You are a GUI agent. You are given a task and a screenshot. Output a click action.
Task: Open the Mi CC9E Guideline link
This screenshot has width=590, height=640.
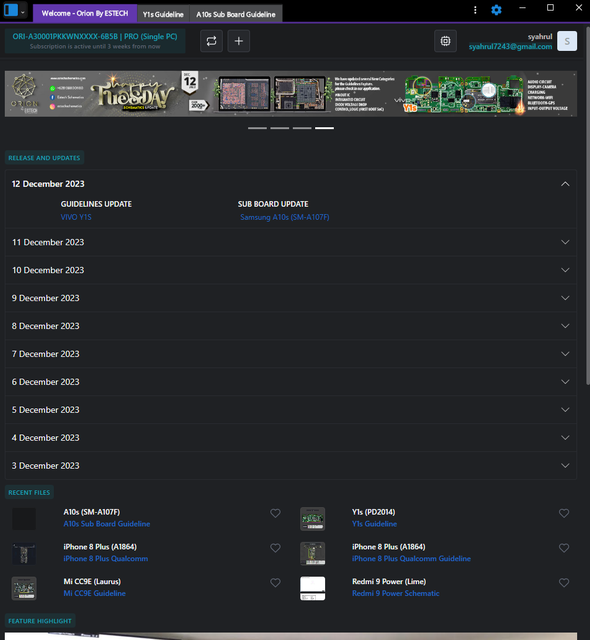coord(94,593)
